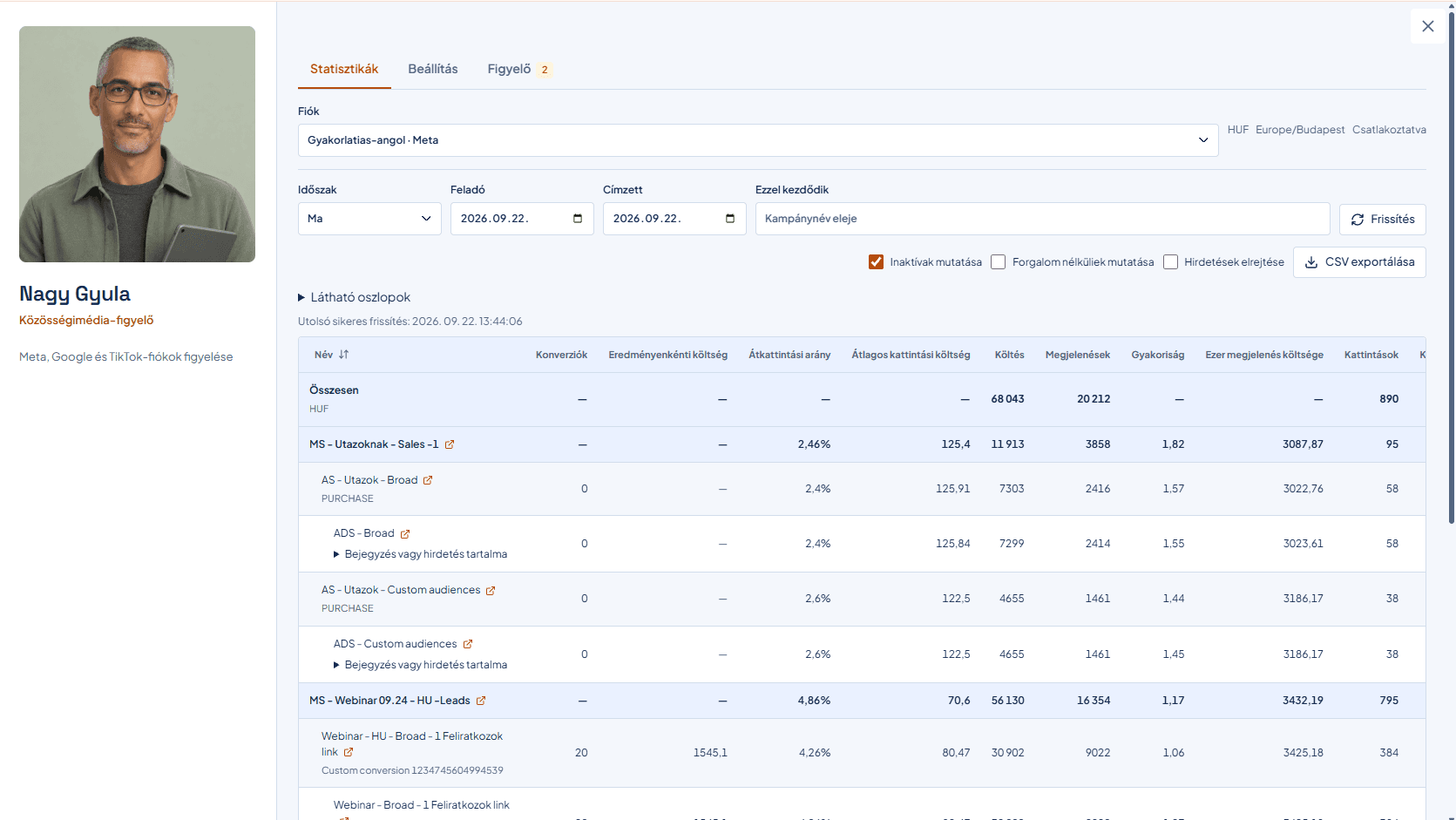Image resolution: width=1456 pixels, height=820 pixels.
Task: Open external link for ADS - Custom audiences
Action: tap(468, 644)
